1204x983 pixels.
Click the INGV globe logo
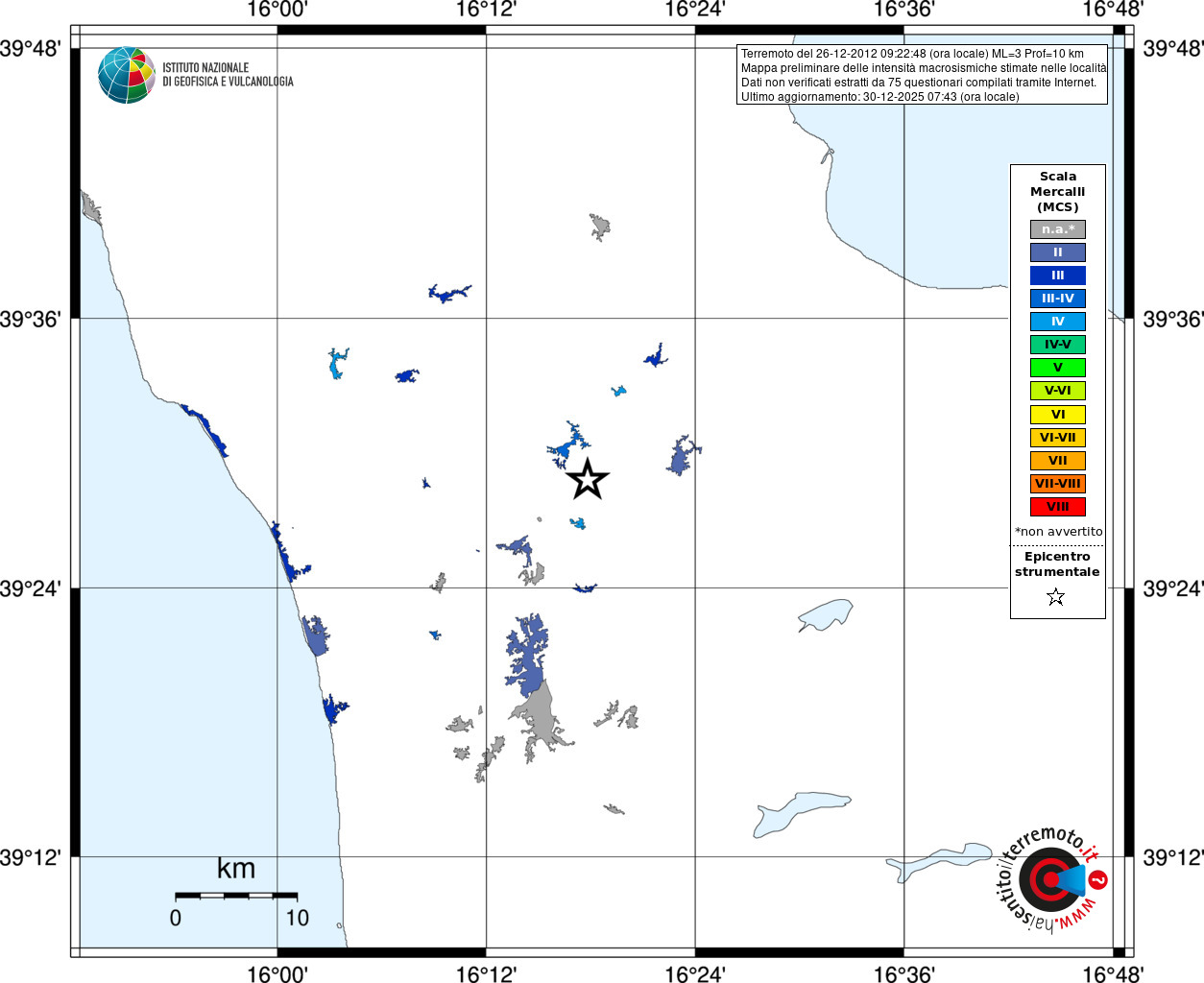click(127, 75)
